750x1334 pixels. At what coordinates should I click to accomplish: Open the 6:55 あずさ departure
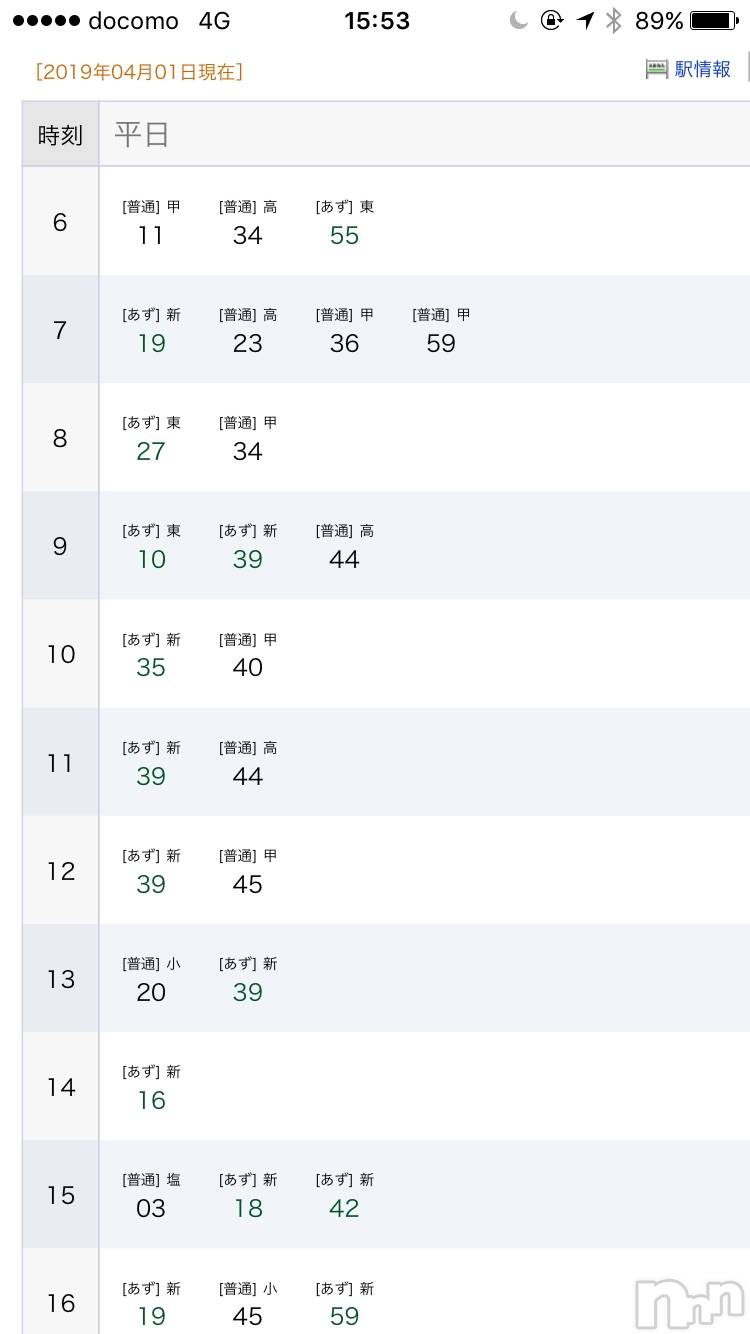[345, 223]
